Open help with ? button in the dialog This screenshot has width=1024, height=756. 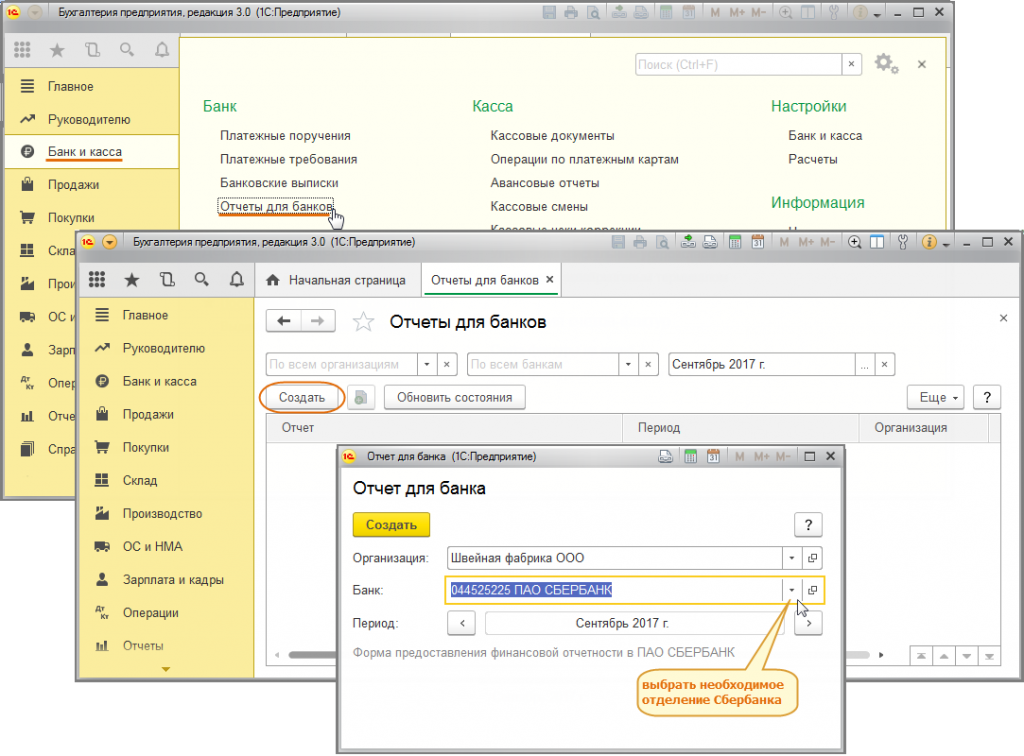click(x=808, y=525)
